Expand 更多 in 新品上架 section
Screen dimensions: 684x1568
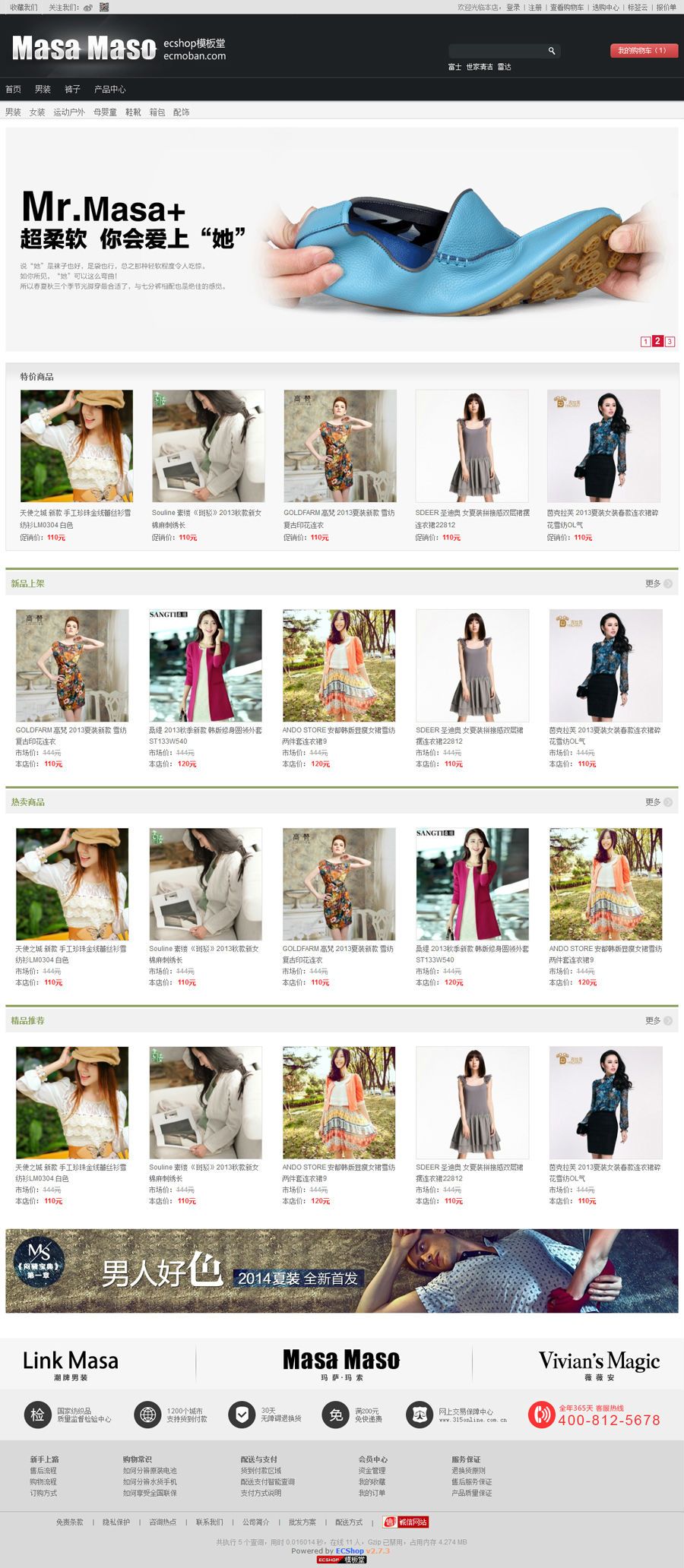(x=658, y=583)
